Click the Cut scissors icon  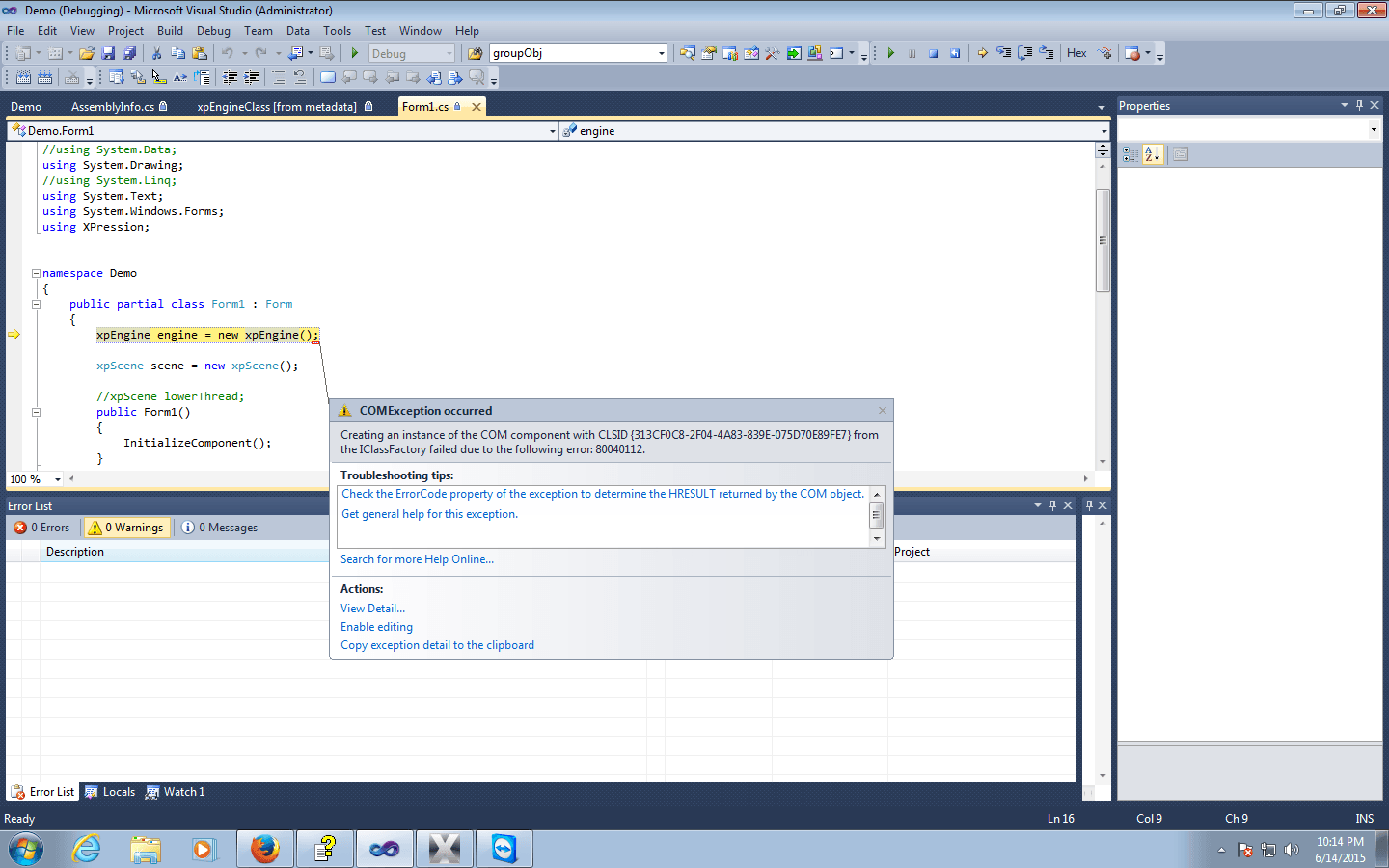[x=156, y=53]
